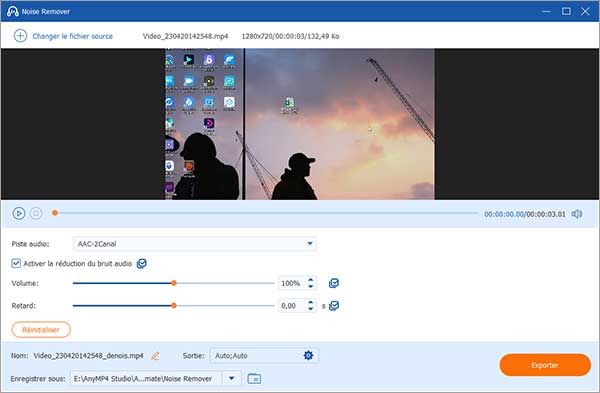Click the 'Enregistrer sous' path field

tap(146, 378)
